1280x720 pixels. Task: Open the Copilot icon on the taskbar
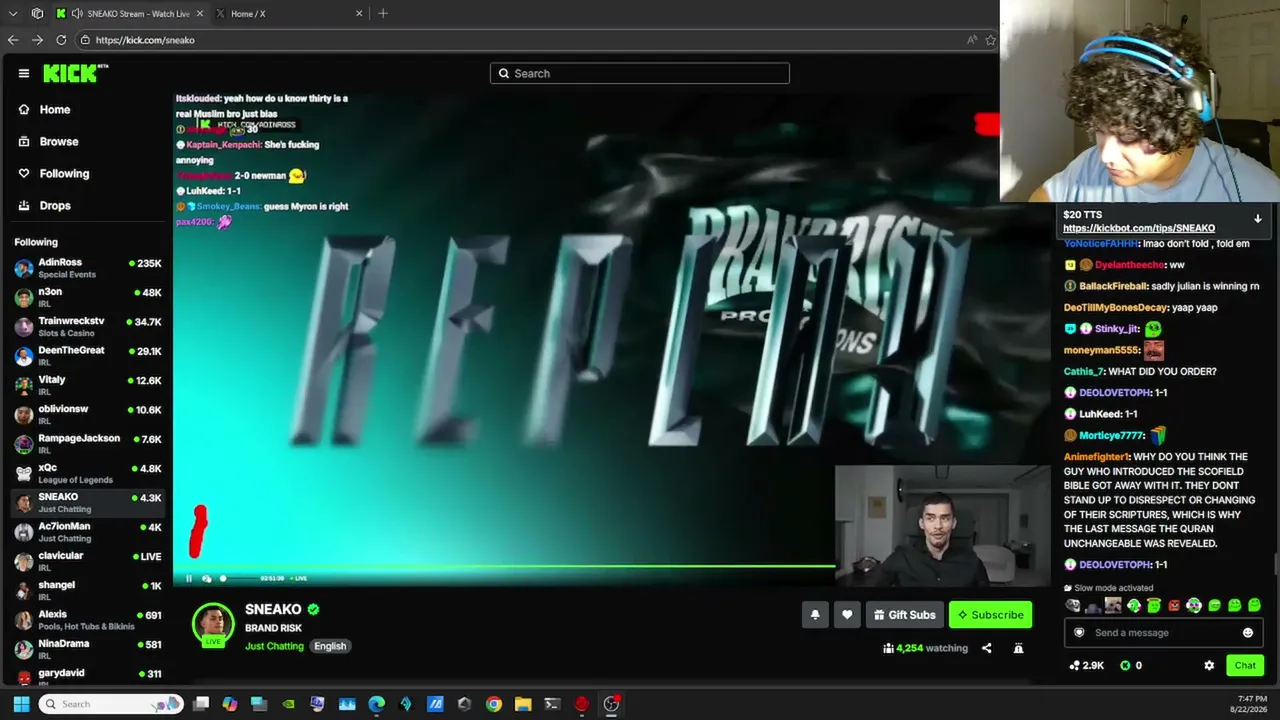230,704
